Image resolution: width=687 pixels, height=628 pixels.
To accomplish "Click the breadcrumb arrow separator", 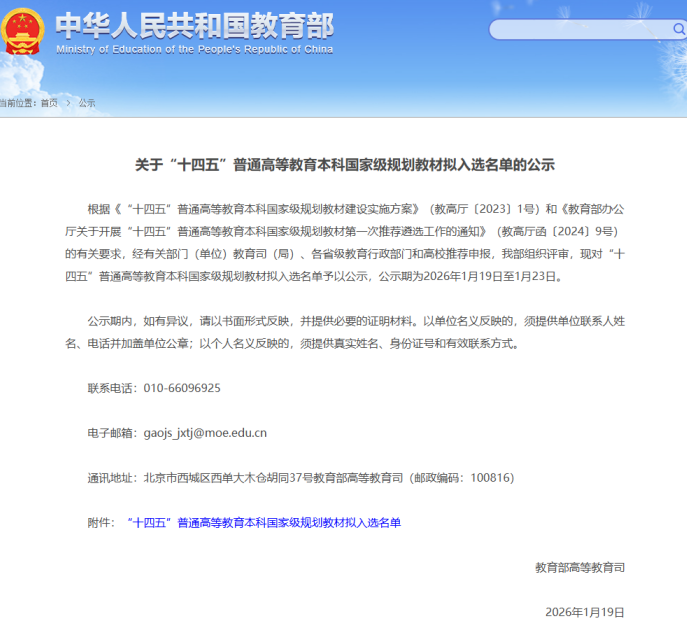I will point(68,103).
